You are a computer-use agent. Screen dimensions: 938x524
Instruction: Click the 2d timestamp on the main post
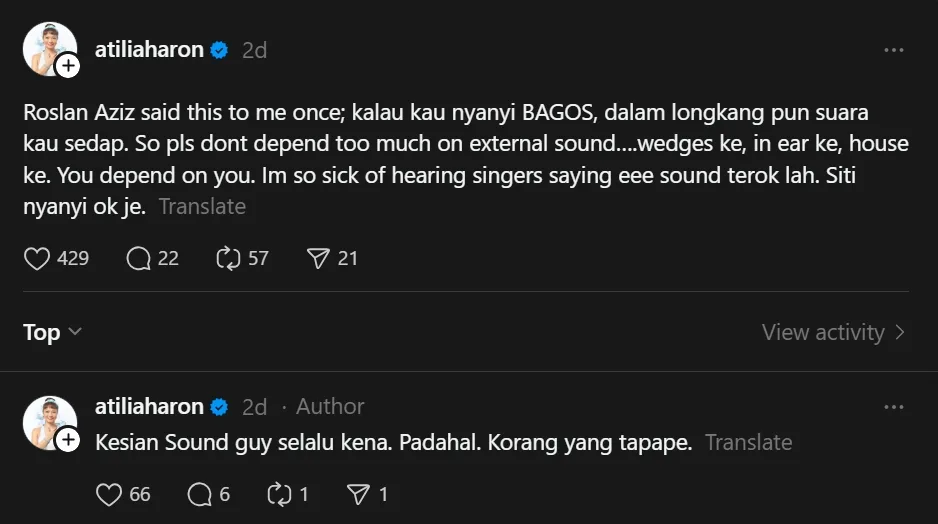pos(255,50)
